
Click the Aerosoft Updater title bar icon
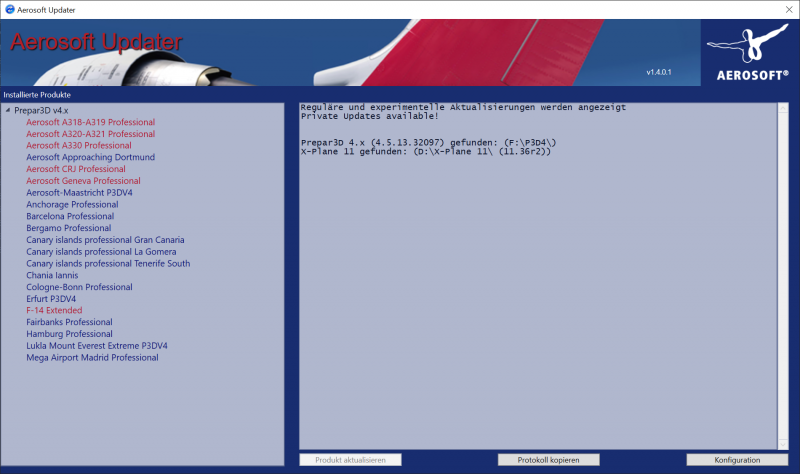pyautogui.click(x=10, y=9)
